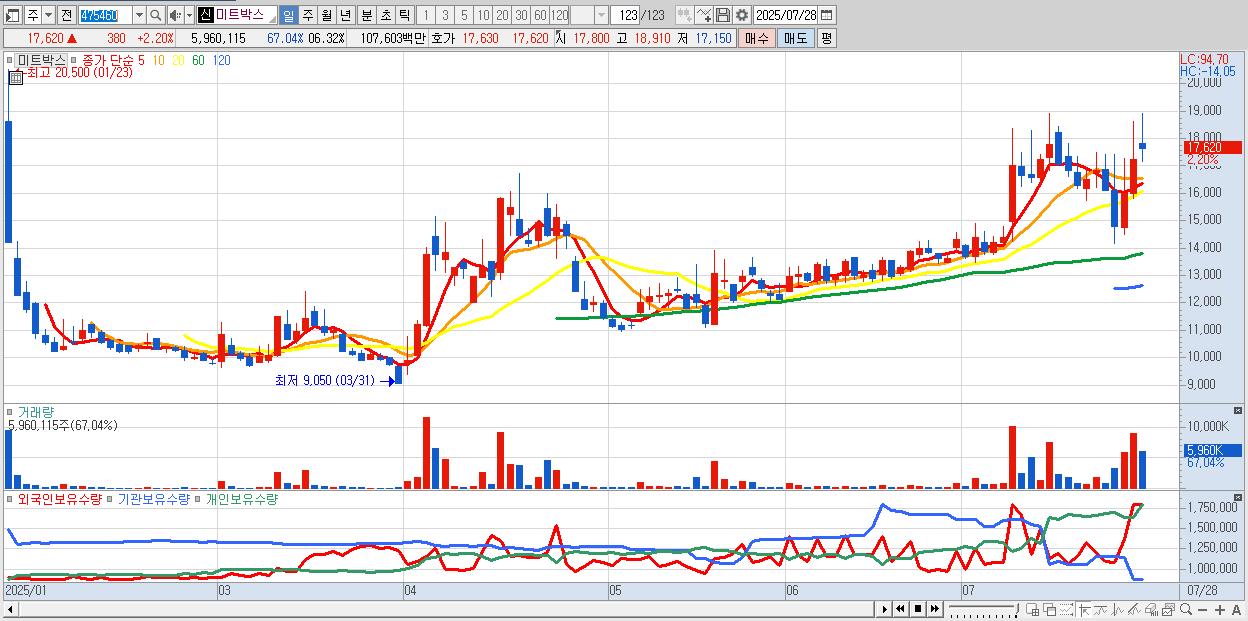1248x621 pixels.
Task: Click the window grid layout icon
Action: [1033, 609]
